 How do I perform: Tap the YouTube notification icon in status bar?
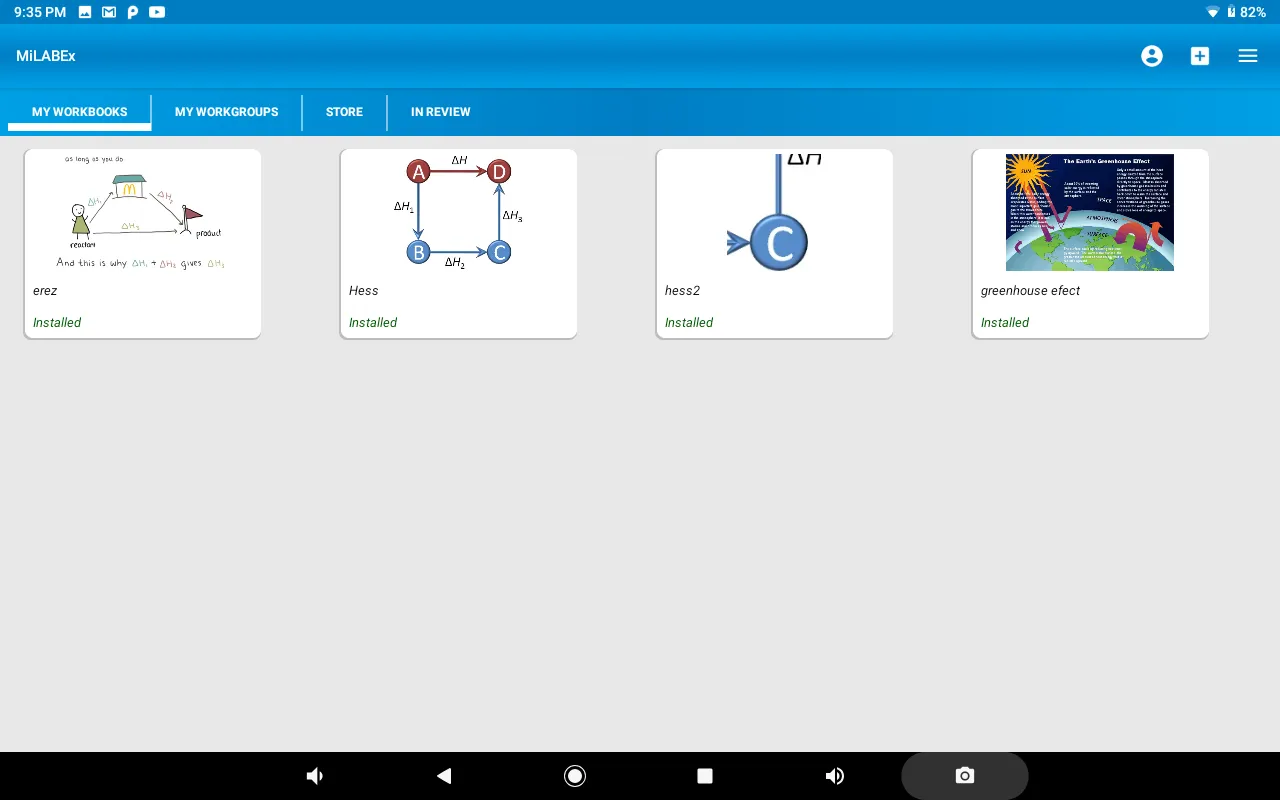pyautogui.click(x=157, y=12)
